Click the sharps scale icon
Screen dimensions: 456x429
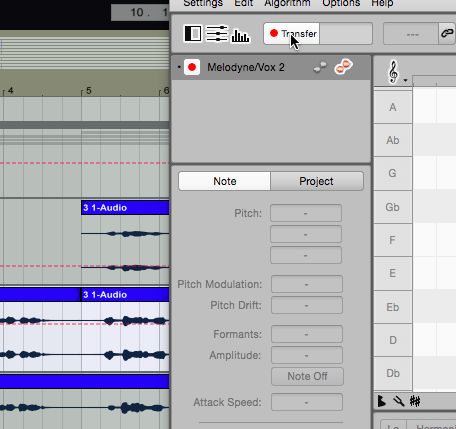(415, 401)
